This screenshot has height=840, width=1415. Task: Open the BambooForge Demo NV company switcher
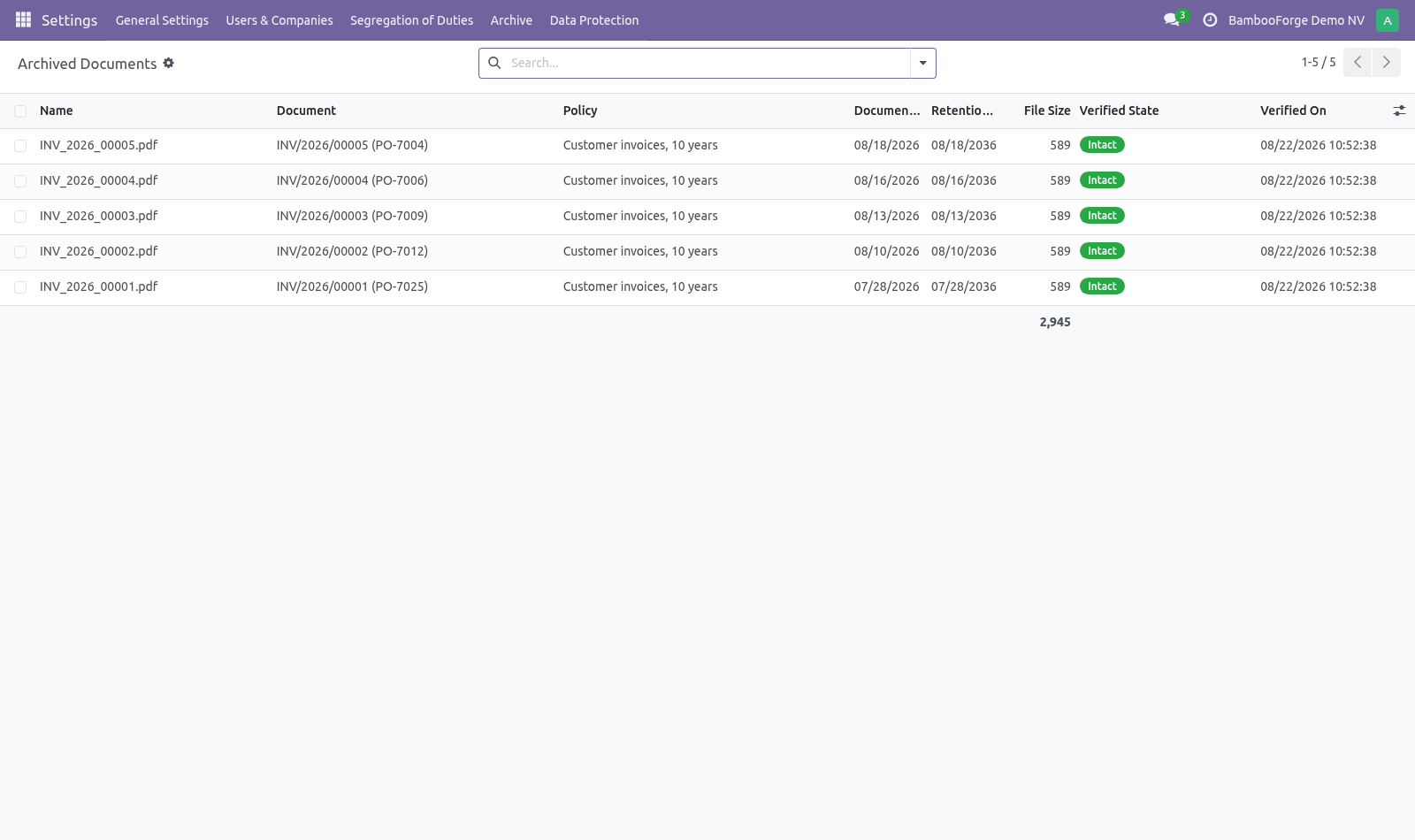[x=1296, y=19]
